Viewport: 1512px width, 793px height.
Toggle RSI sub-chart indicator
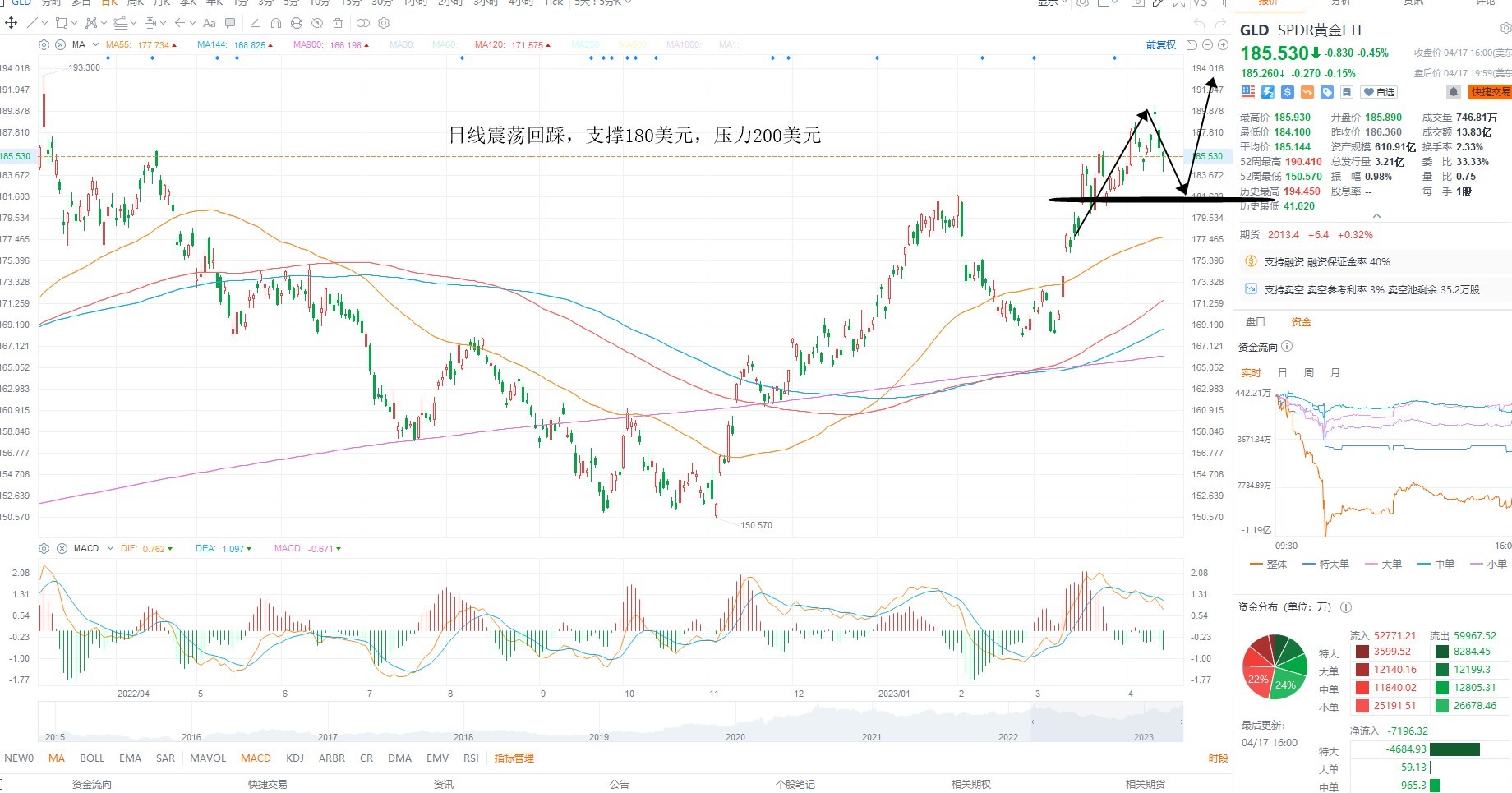471,758
